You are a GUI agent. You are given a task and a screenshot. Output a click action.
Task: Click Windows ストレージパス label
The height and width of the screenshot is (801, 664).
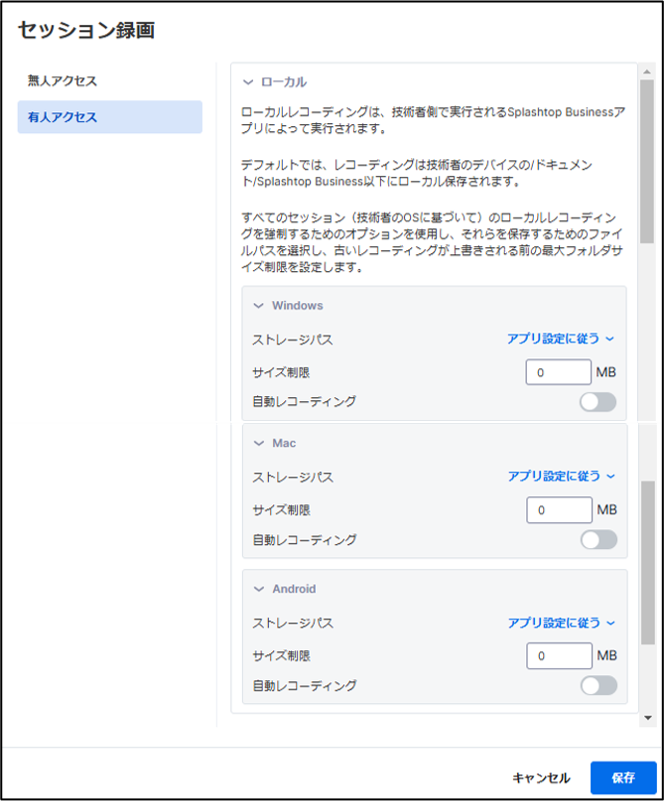pos(292,340)
